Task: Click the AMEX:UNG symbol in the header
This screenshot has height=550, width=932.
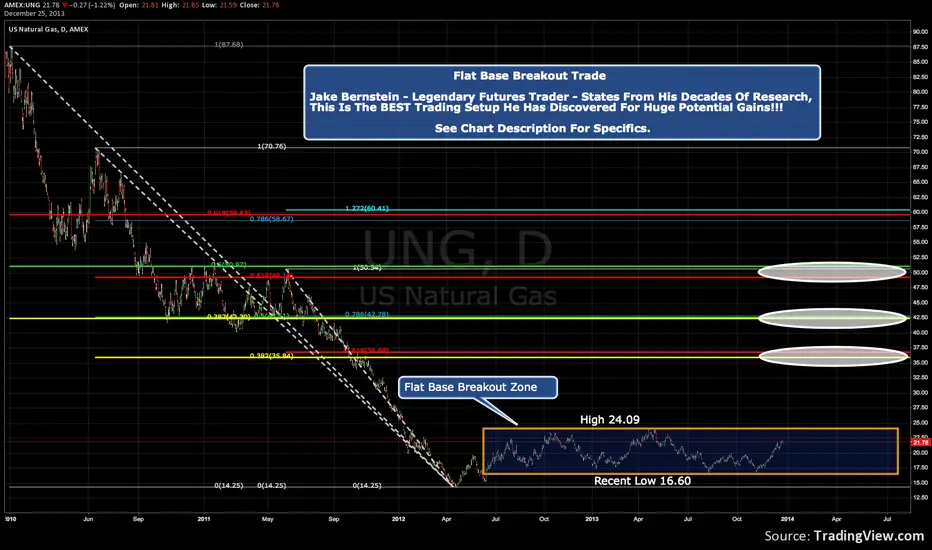Action: click(22, 5)
